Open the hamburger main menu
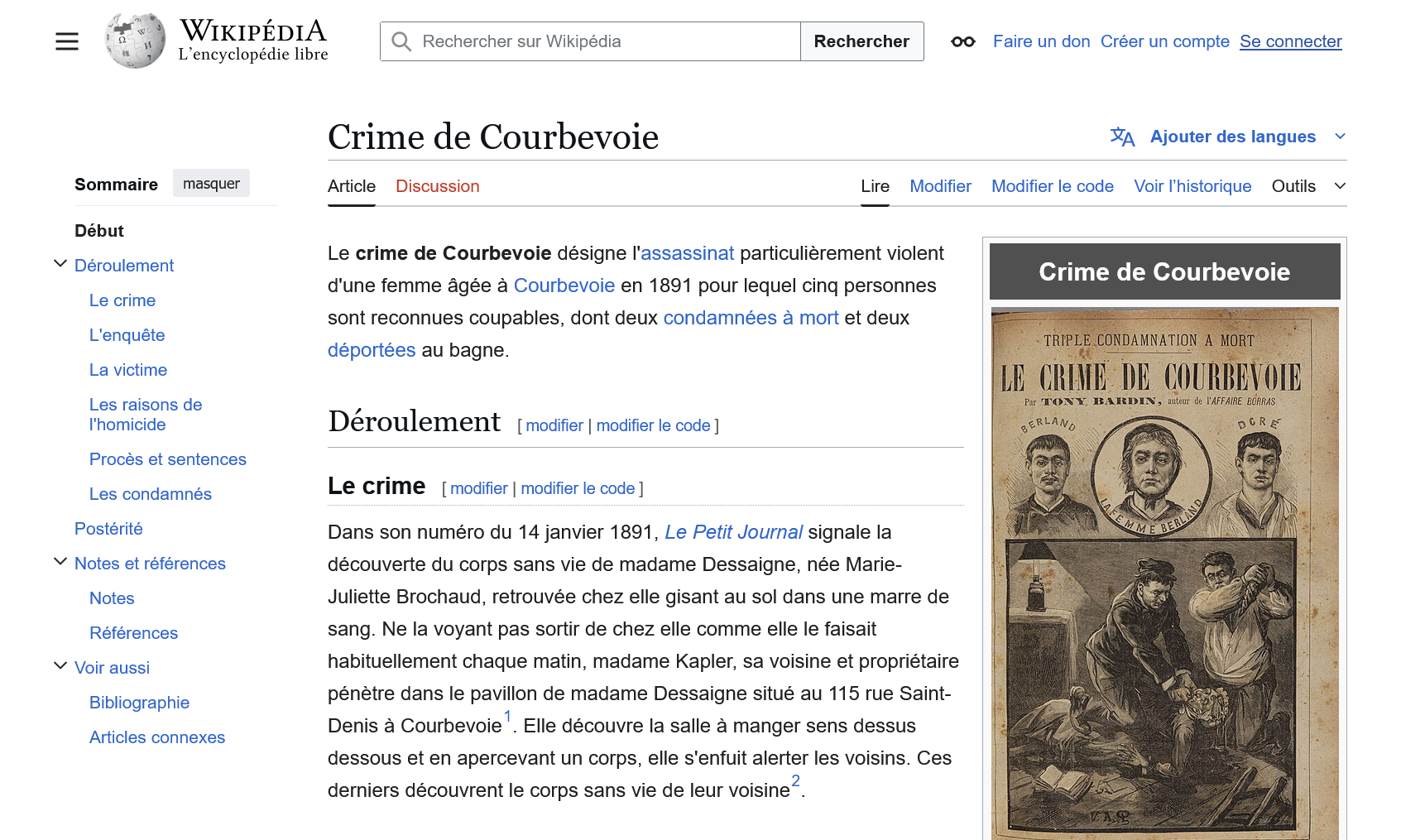1401x840 pixels. coord(67,41)
